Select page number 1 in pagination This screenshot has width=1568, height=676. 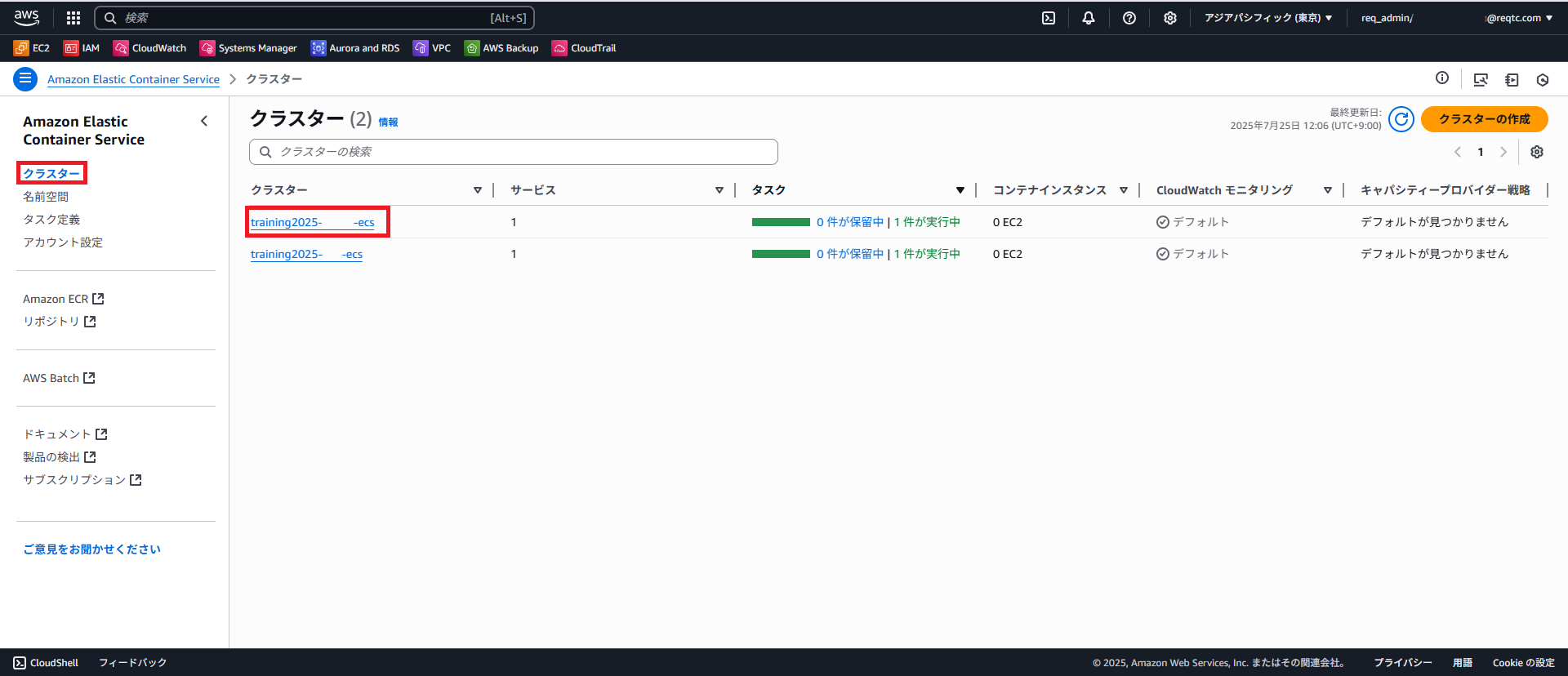click(x=1481, y=152)
